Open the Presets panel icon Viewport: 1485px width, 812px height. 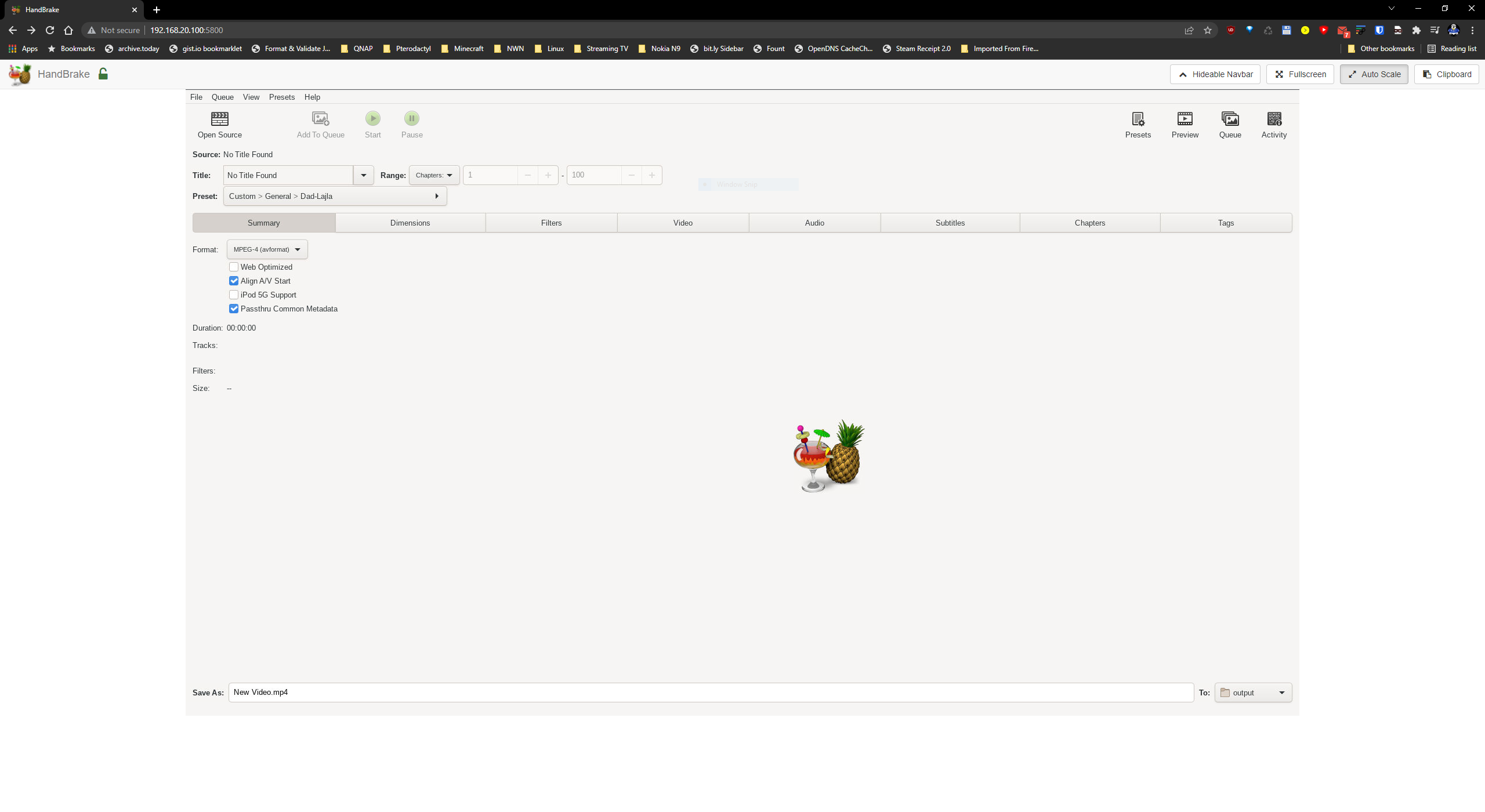pyautogui.click(x=1138, y=119)
